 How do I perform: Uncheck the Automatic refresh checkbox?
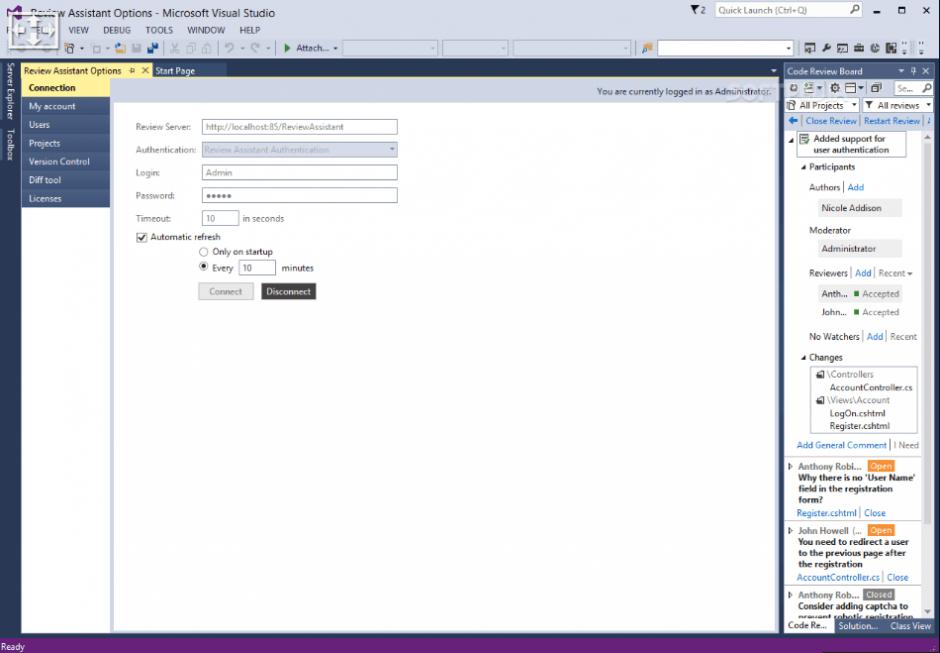pos(142,237)
